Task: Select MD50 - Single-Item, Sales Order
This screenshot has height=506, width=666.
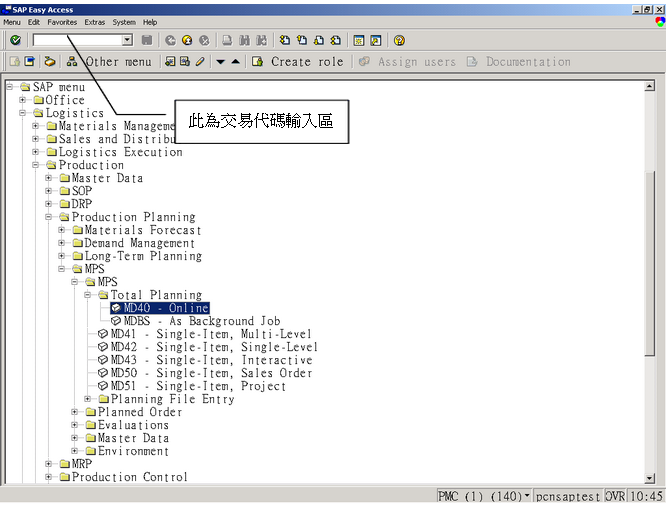Action: point(205,373)
